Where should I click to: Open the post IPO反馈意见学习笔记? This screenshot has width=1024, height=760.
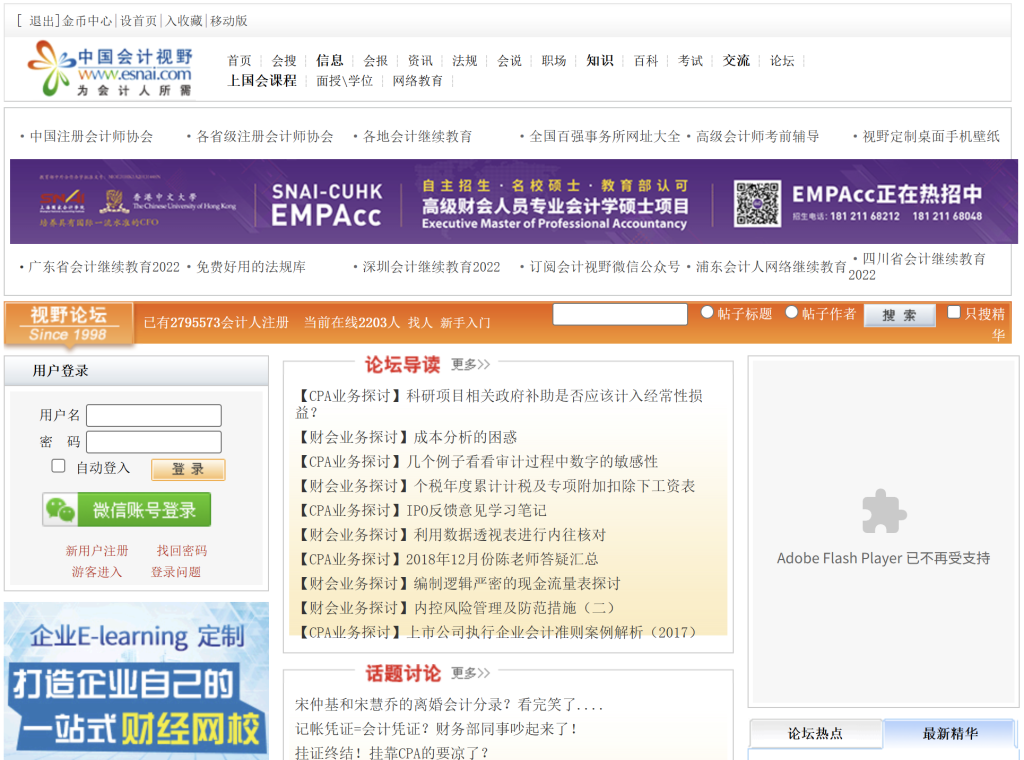(x=476, y=510)
